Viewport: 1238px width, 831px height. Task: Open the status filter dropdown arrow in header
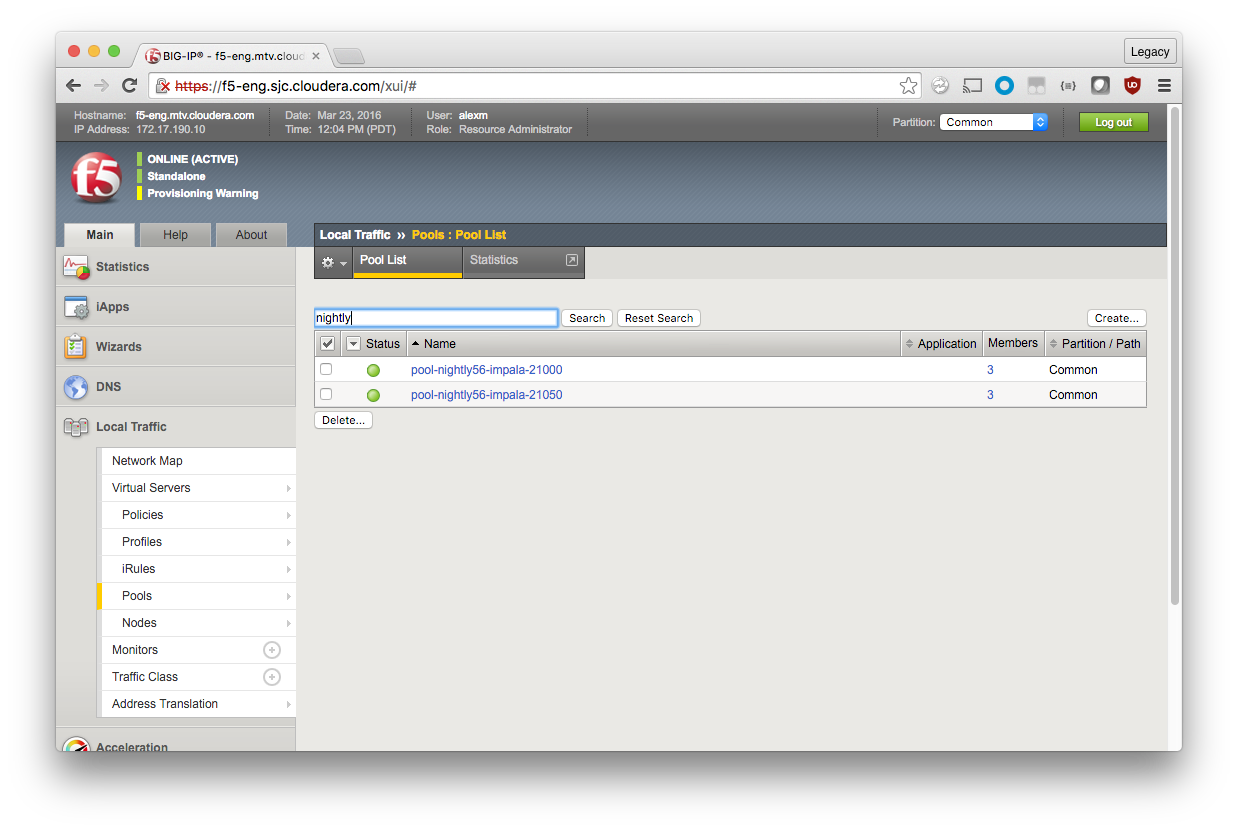click(x=353, y=344)
